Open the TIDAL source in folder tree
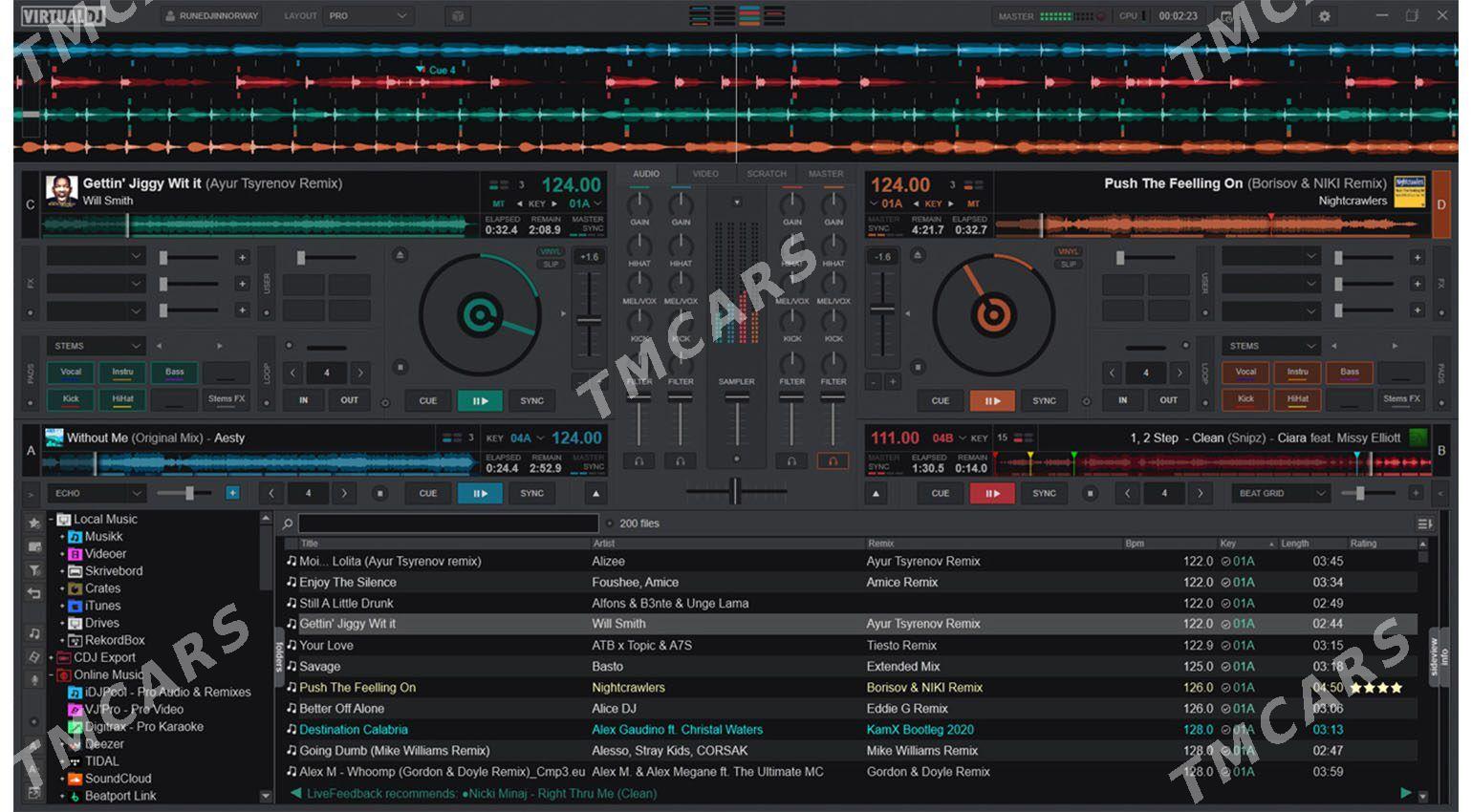Screen dimensions: 1472x812 [x=101, y=761]
